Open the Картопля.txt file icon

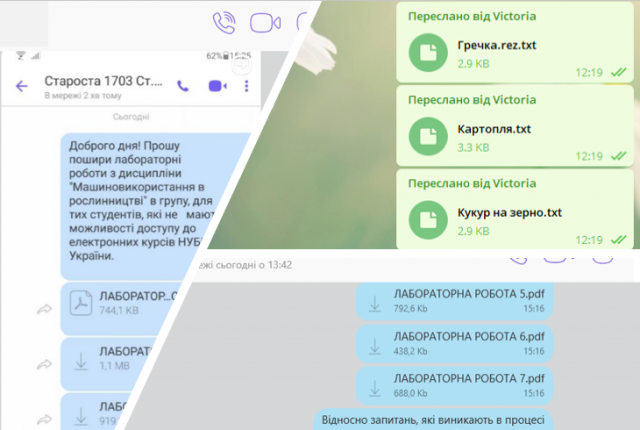tap(428, 136)
